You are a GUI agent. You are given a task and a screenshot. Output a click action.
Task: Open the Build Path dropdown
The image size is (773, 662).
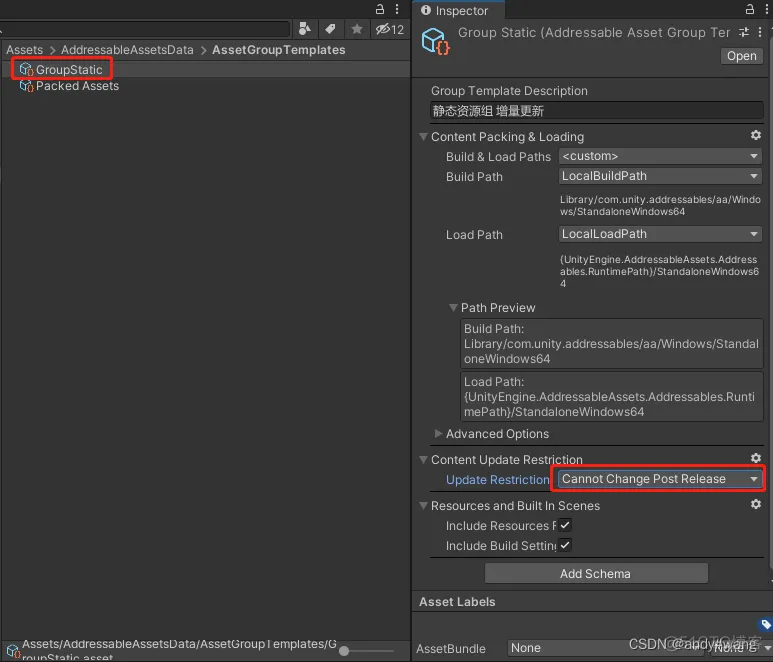click(x=660, y=176)
